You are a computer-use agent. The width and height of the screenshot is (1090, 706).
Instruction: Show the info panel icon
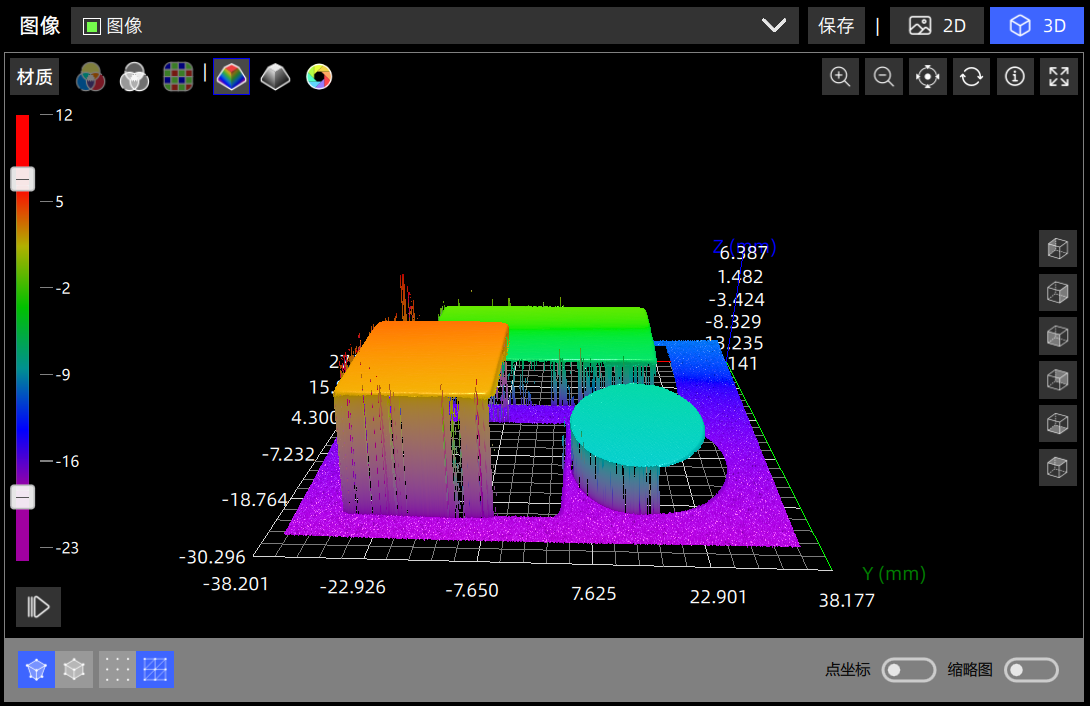click(1016, 76)
